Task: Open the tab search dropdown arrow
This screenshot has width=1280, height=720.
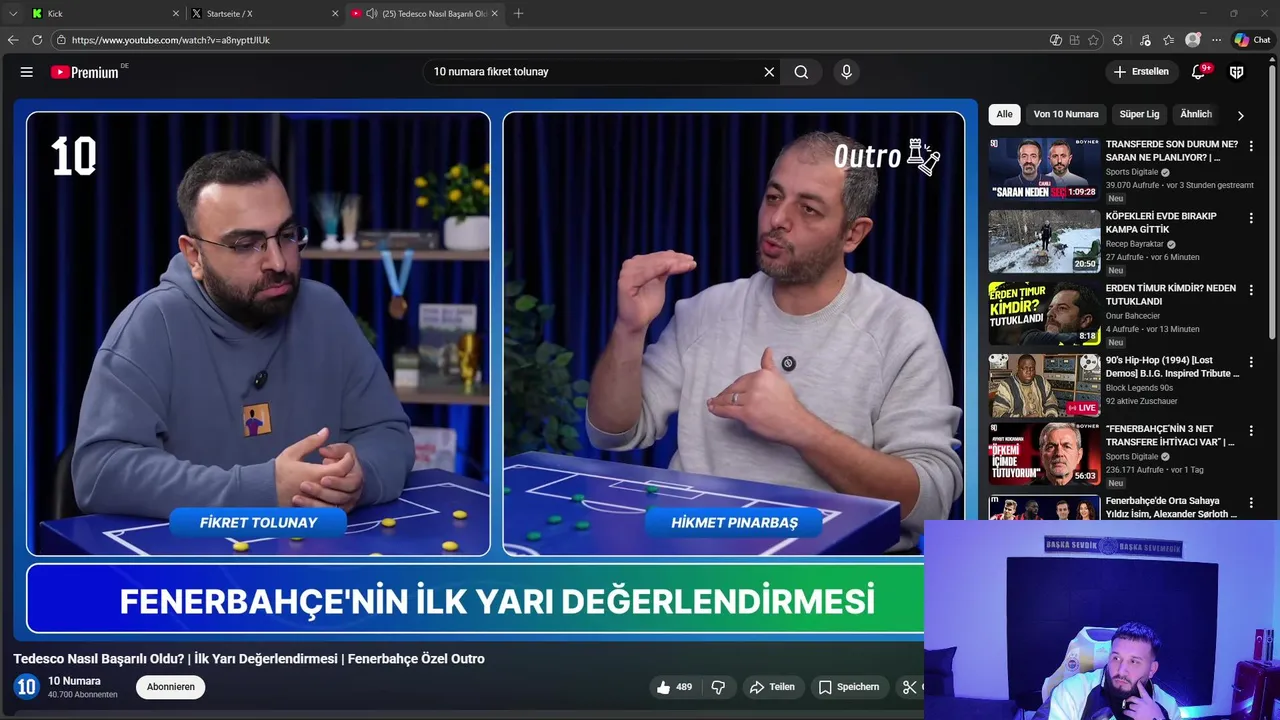Action: coord(13,14)
